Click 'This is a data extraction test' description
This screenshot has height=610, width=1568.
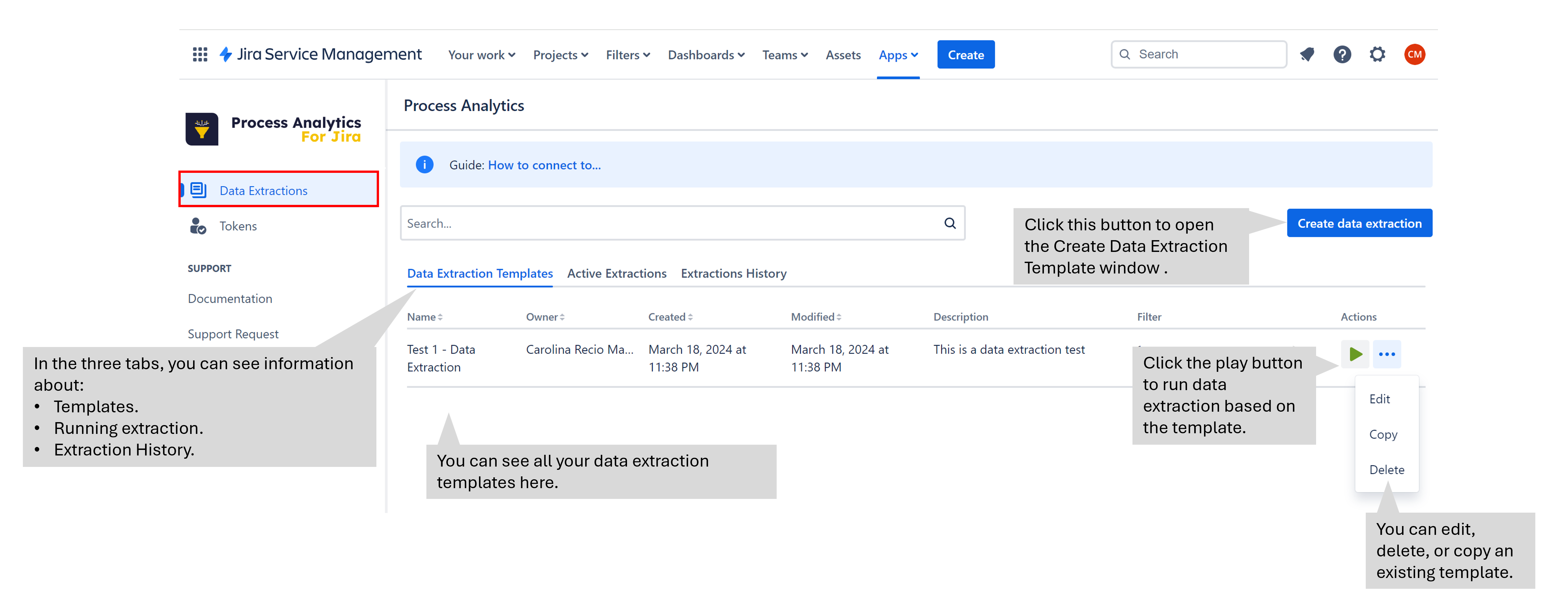tap(1009, 350)
